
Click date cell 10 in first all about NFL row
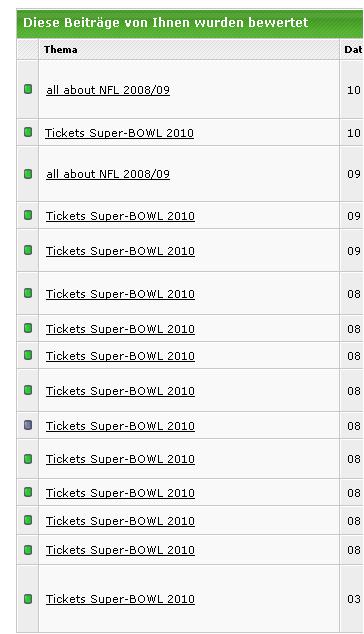(x=353, y=90)
